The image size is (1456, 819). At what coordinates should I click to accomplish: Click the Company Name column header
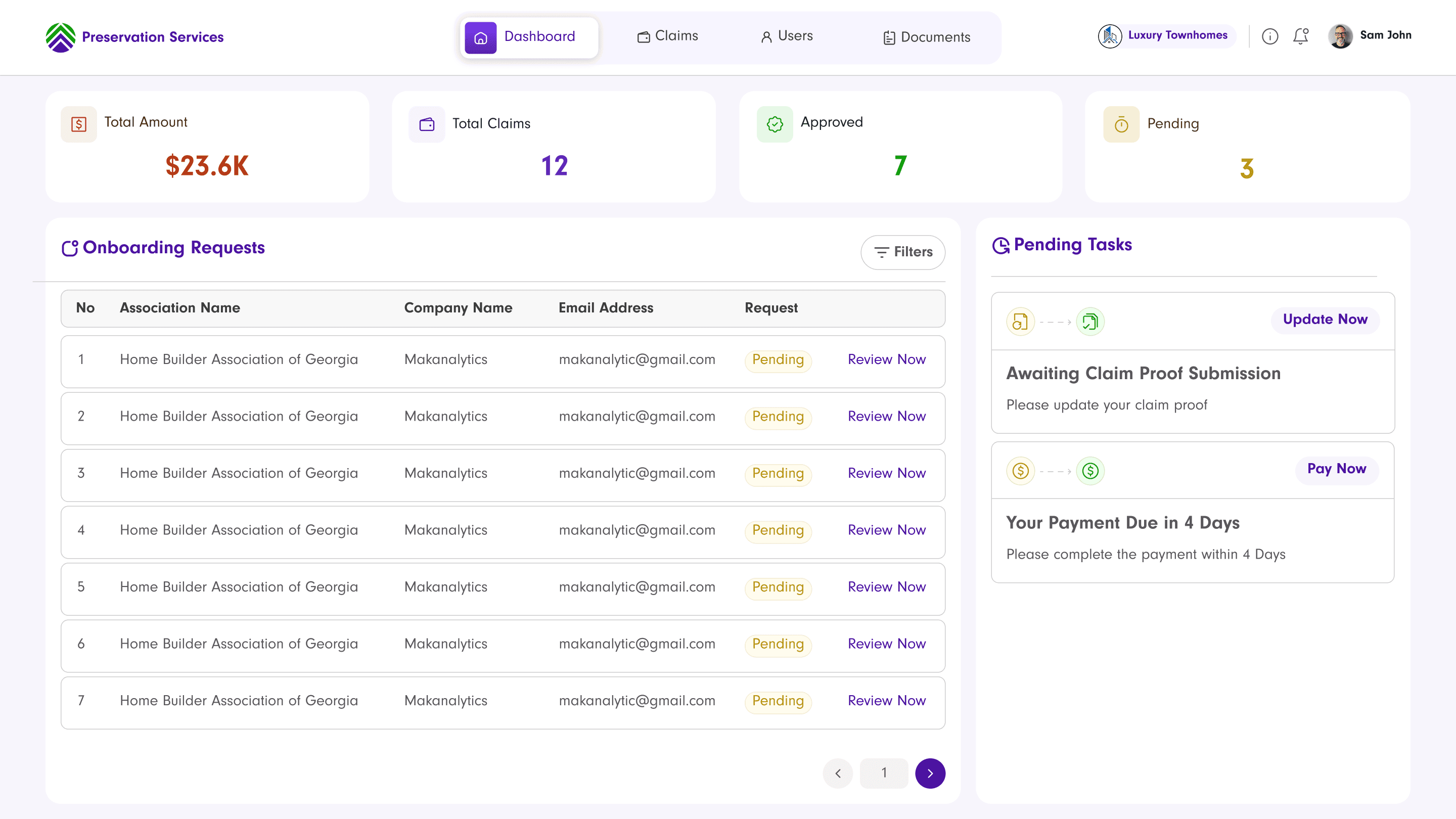pyautogui.click(x=458, y=308)
